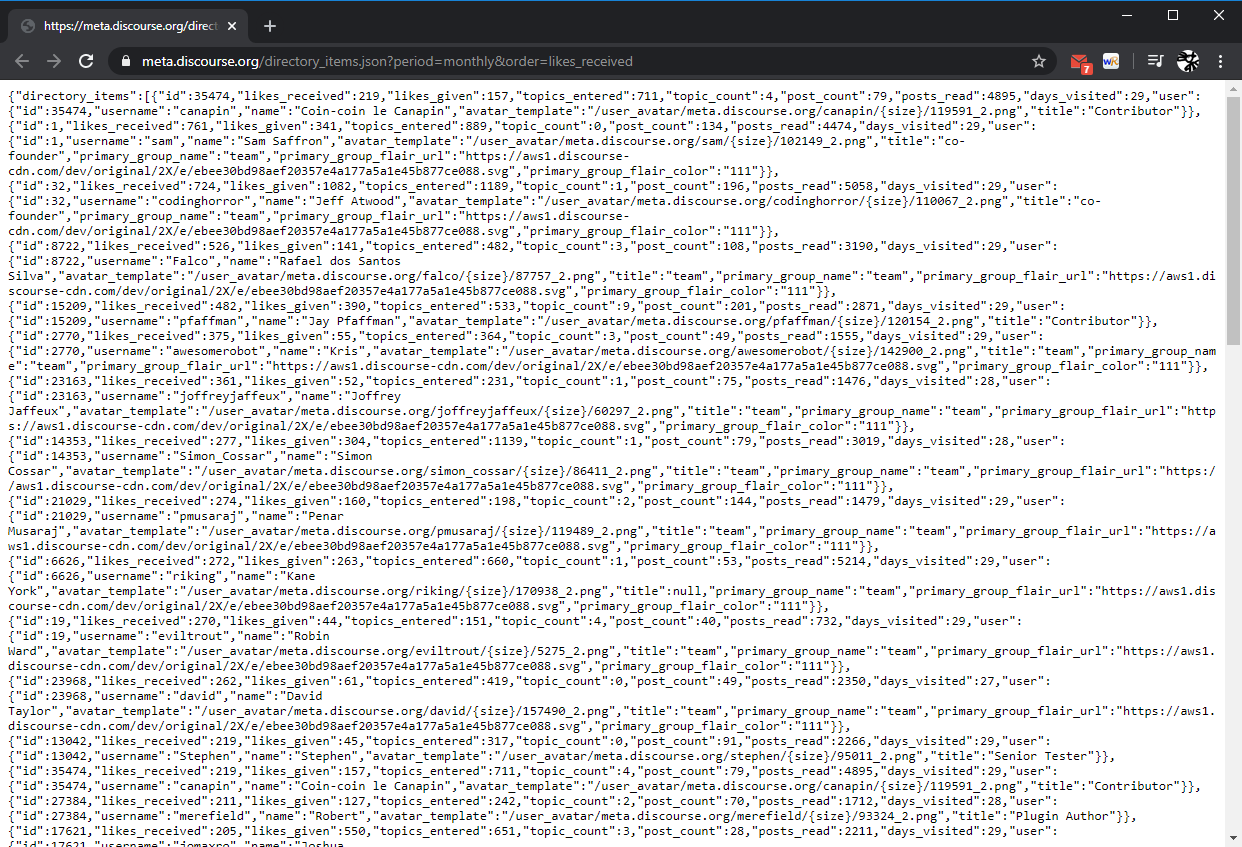Click the forward navigation arrow
Viewport: 1242px width, 847px height.
click(x=54, y=61)
